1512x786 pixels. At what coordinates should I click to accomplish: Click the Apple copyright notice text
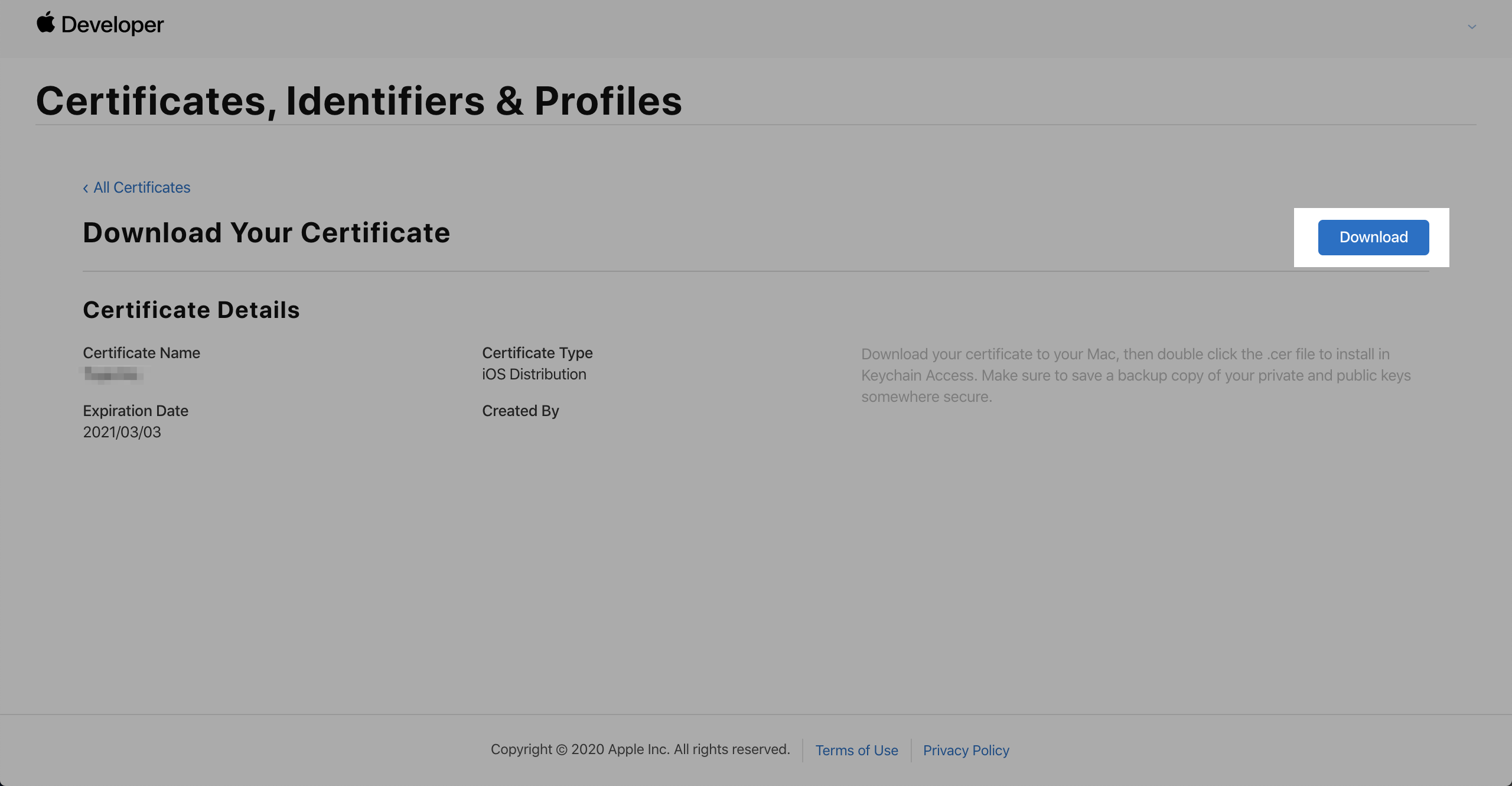pyautogui.click(x=640, y=749)
